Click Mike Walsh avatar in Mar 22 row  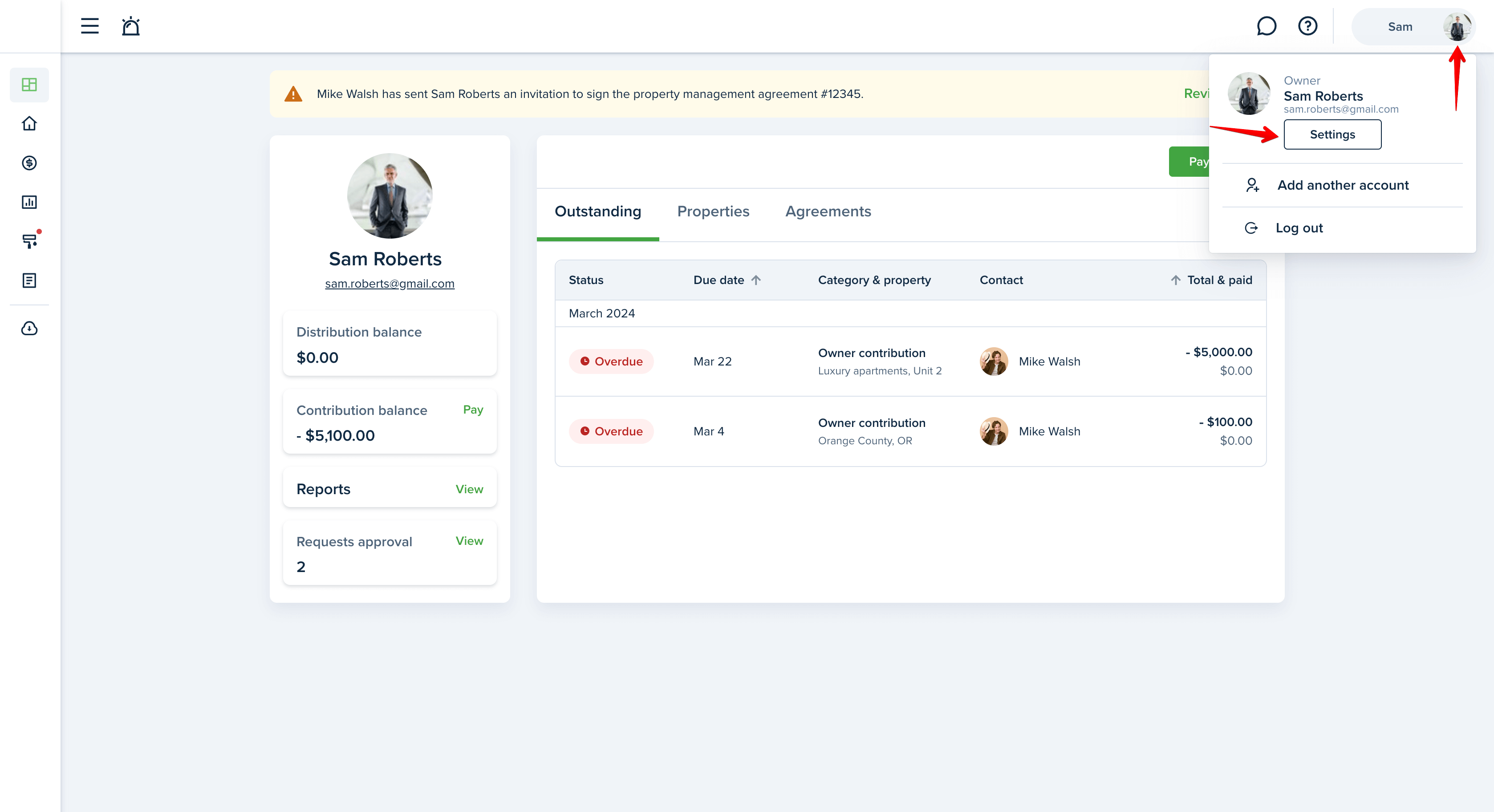pyautogui.click(x=994, y=361)
